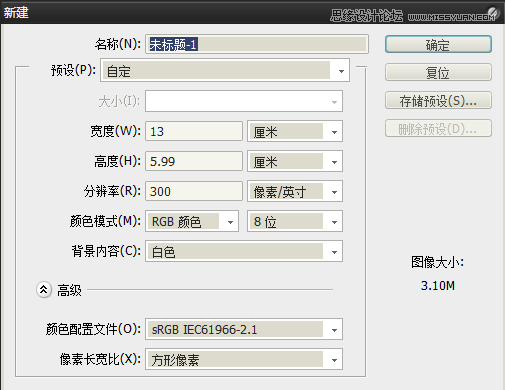505x390 pixels.
Task: Open the height unit dropdown 厘米
Action: [x=295, y=161]
